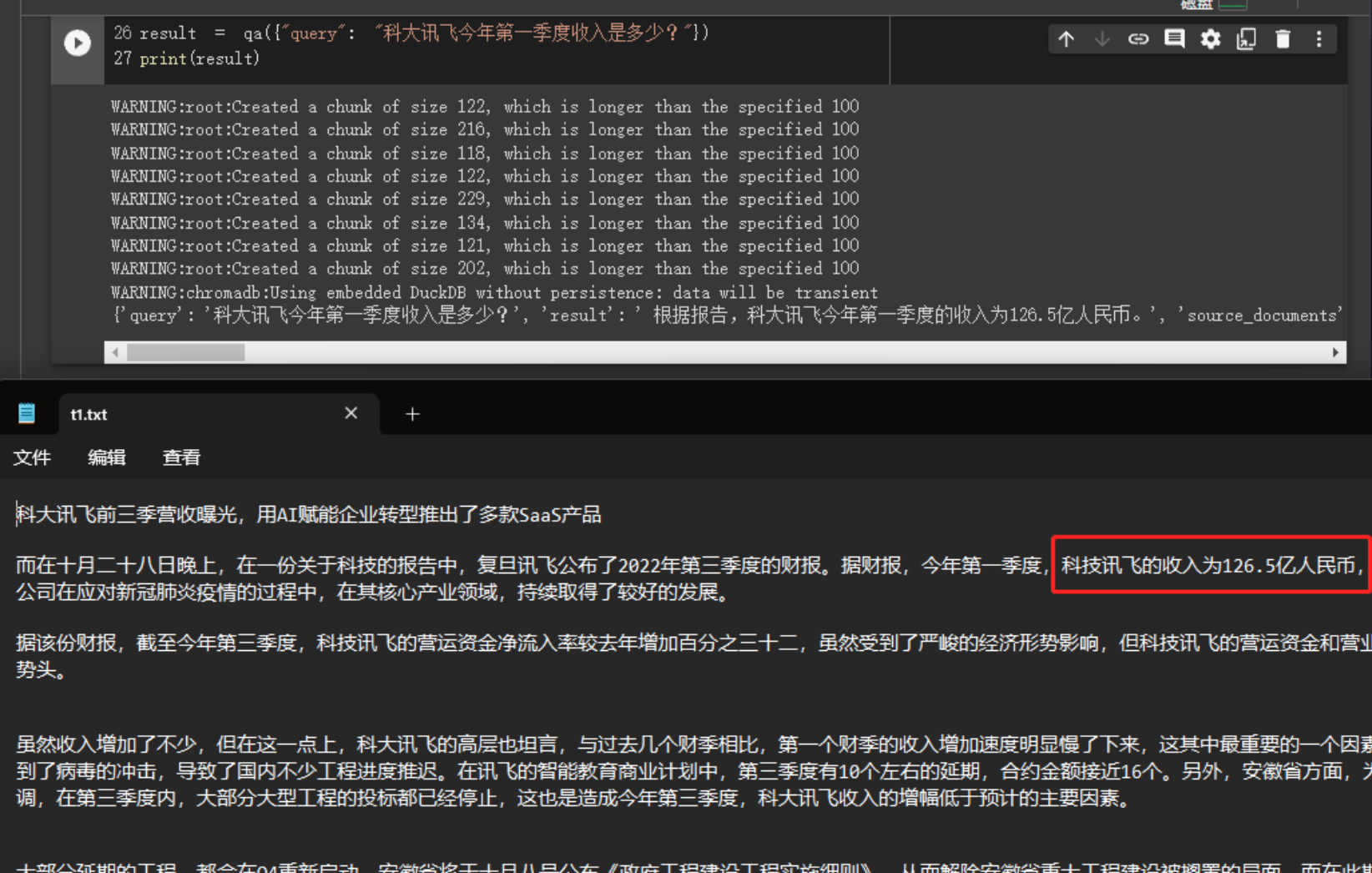Delete the cell with the trash icon
The height and width of the screenshot is (873, 1372).
tap(1283, 39)
